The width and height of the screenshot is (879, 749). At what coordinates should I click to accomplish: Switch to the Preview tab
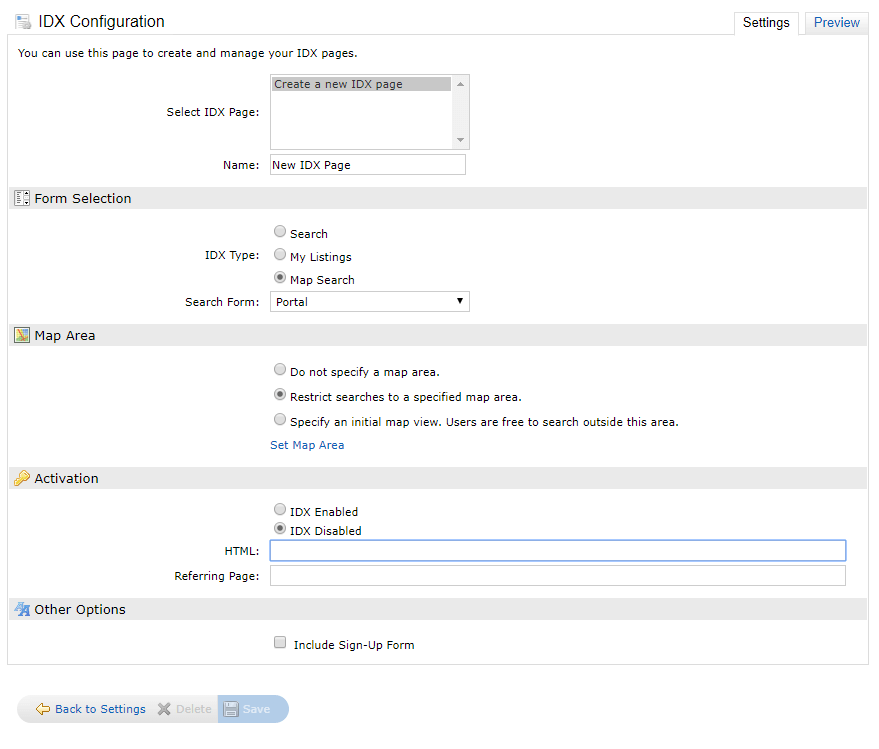[836, 22]
